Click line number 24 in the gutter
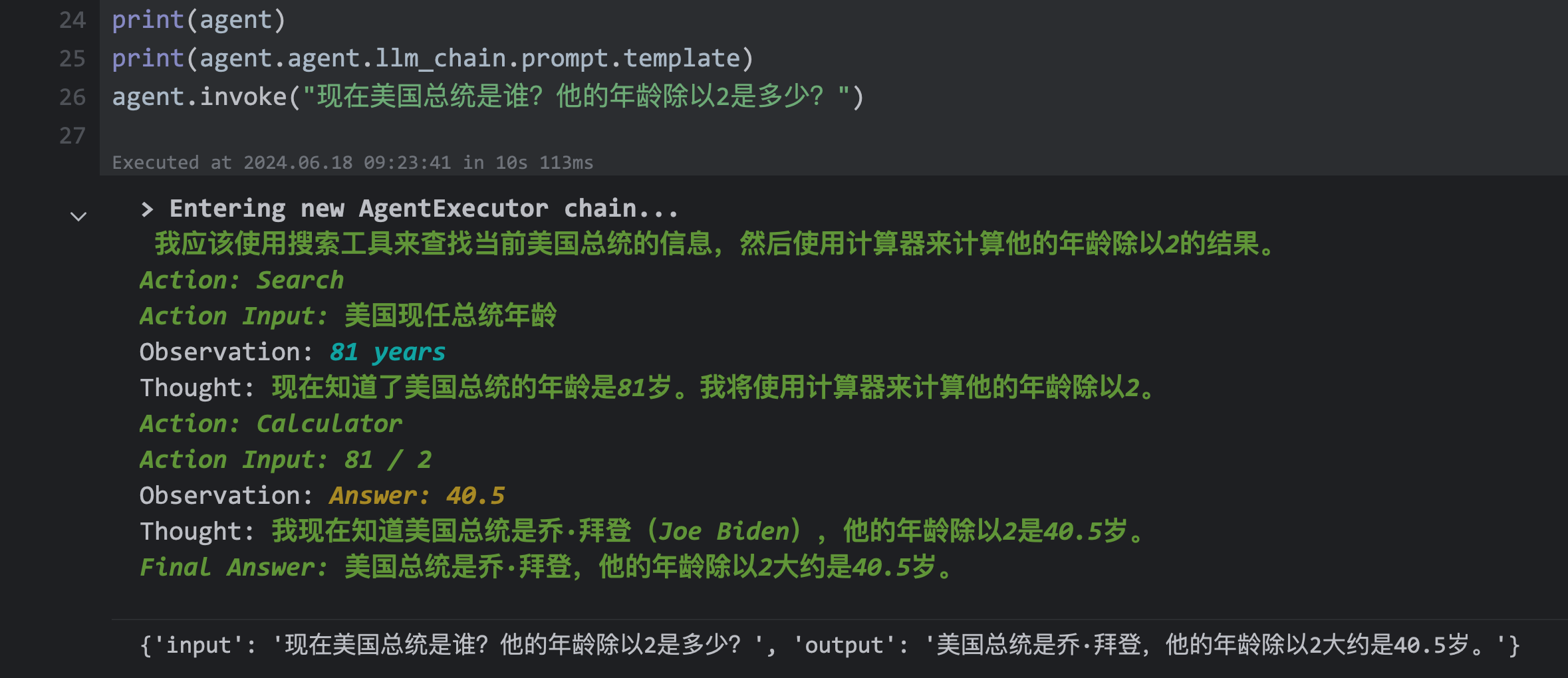The width and height of the screenshot is (1568, 678). tap(72, 20)
